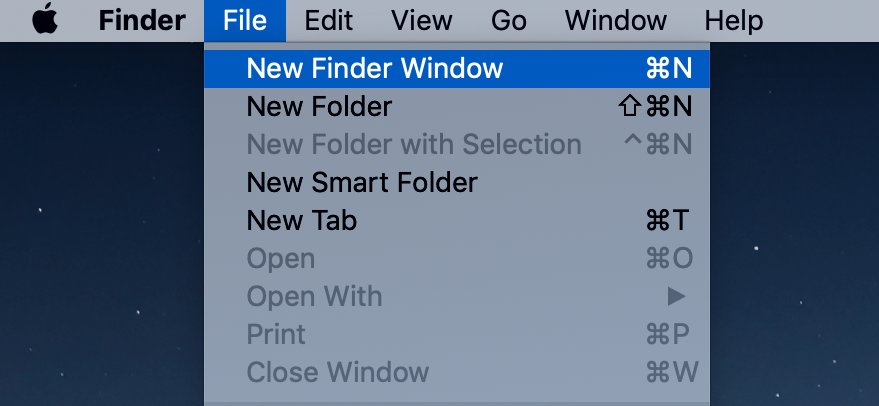This screenshot has width=879, height=406.
Task: Choose New Finder Window
Action: 457,68
